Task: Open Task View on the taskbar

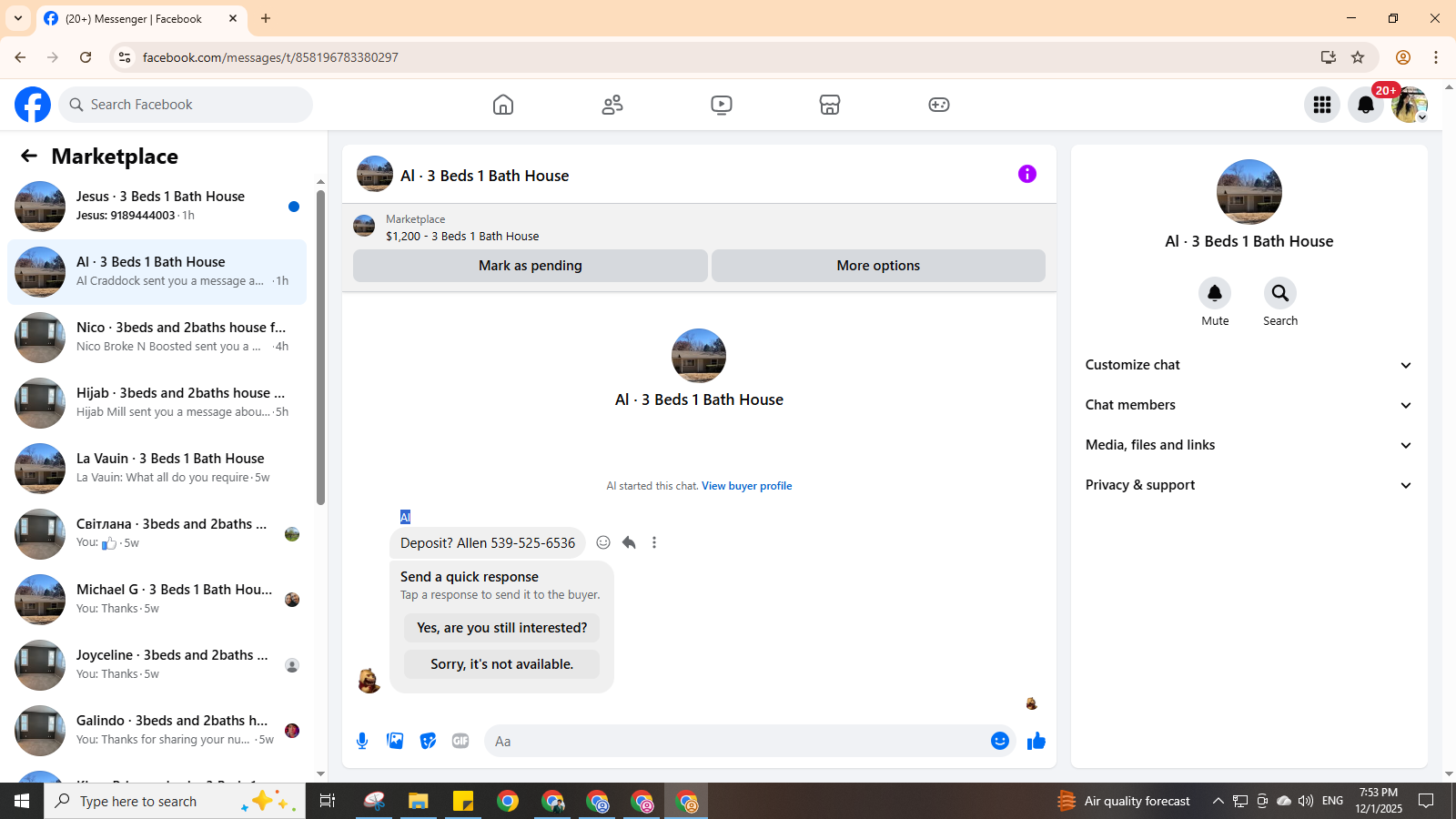Action: click(328, 801)
